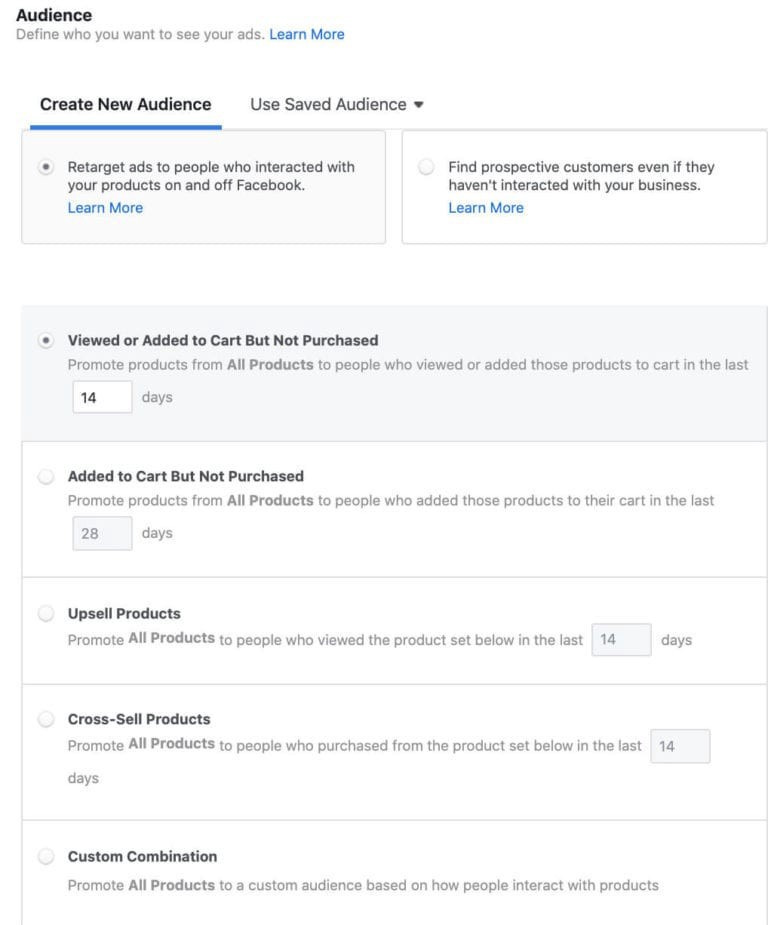Click All Products in Upsell description

pos(172,638)
